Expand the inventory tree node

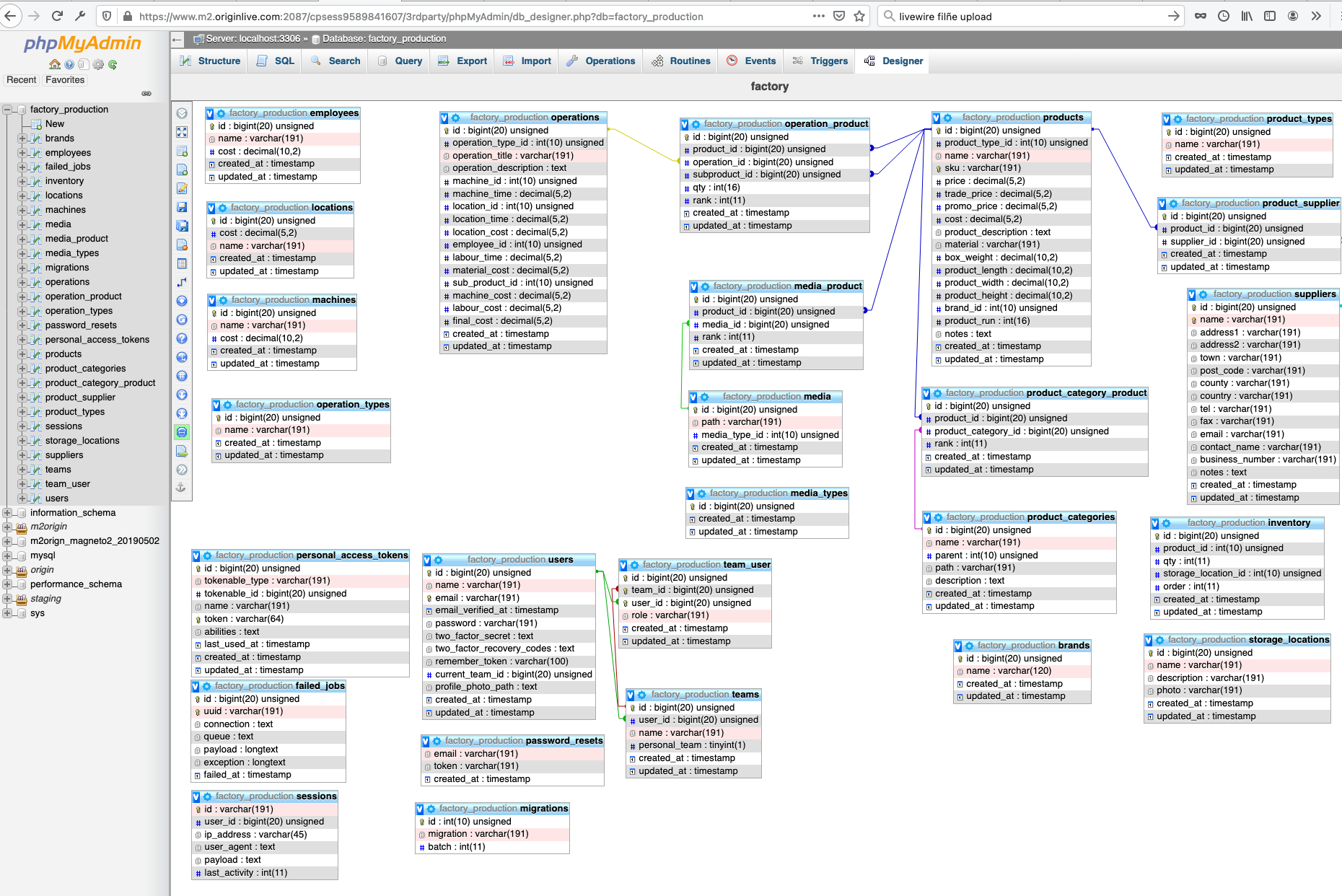[x=22, y=181]
